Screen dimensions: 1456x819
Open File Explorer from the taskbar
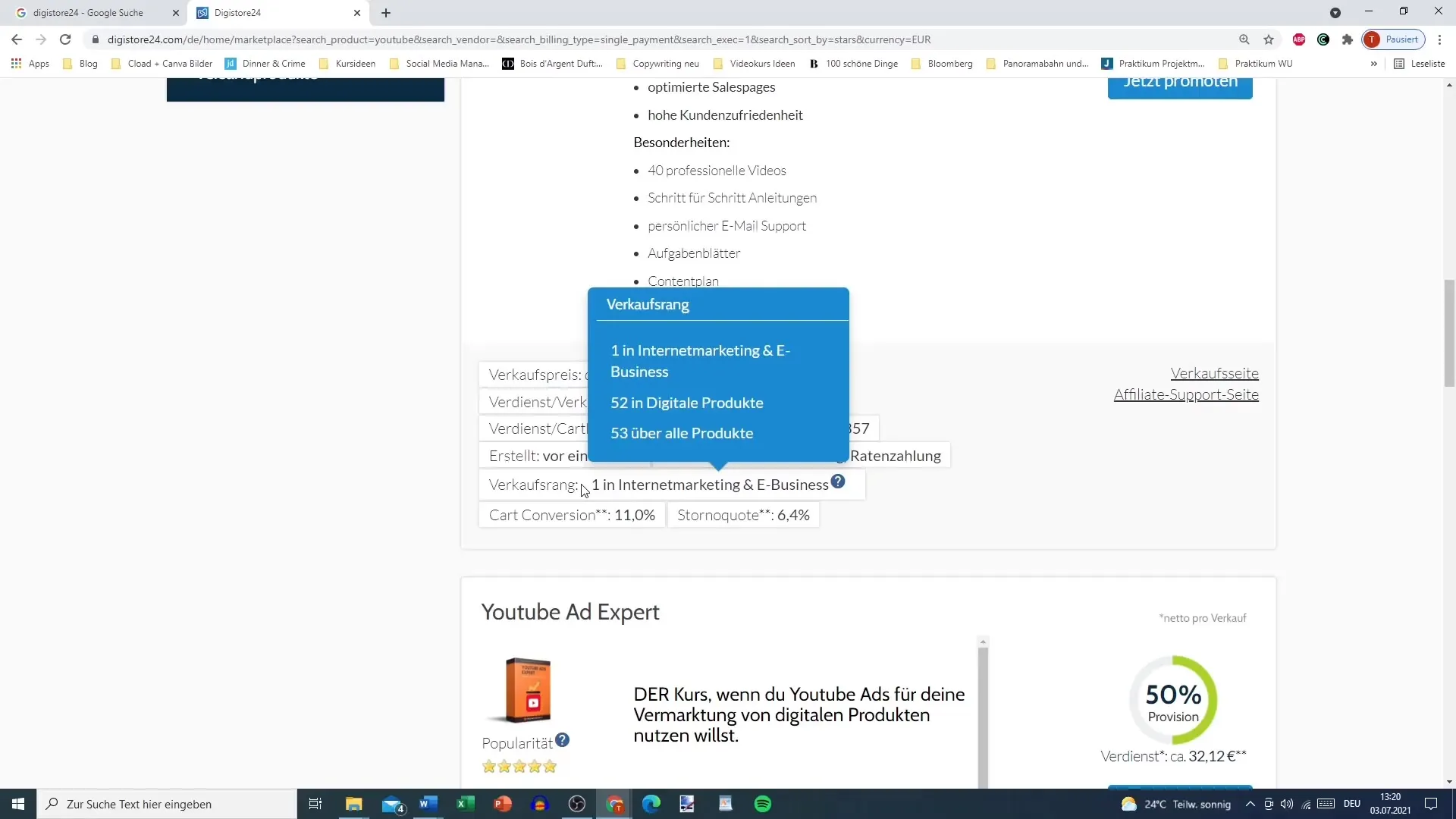353,804
